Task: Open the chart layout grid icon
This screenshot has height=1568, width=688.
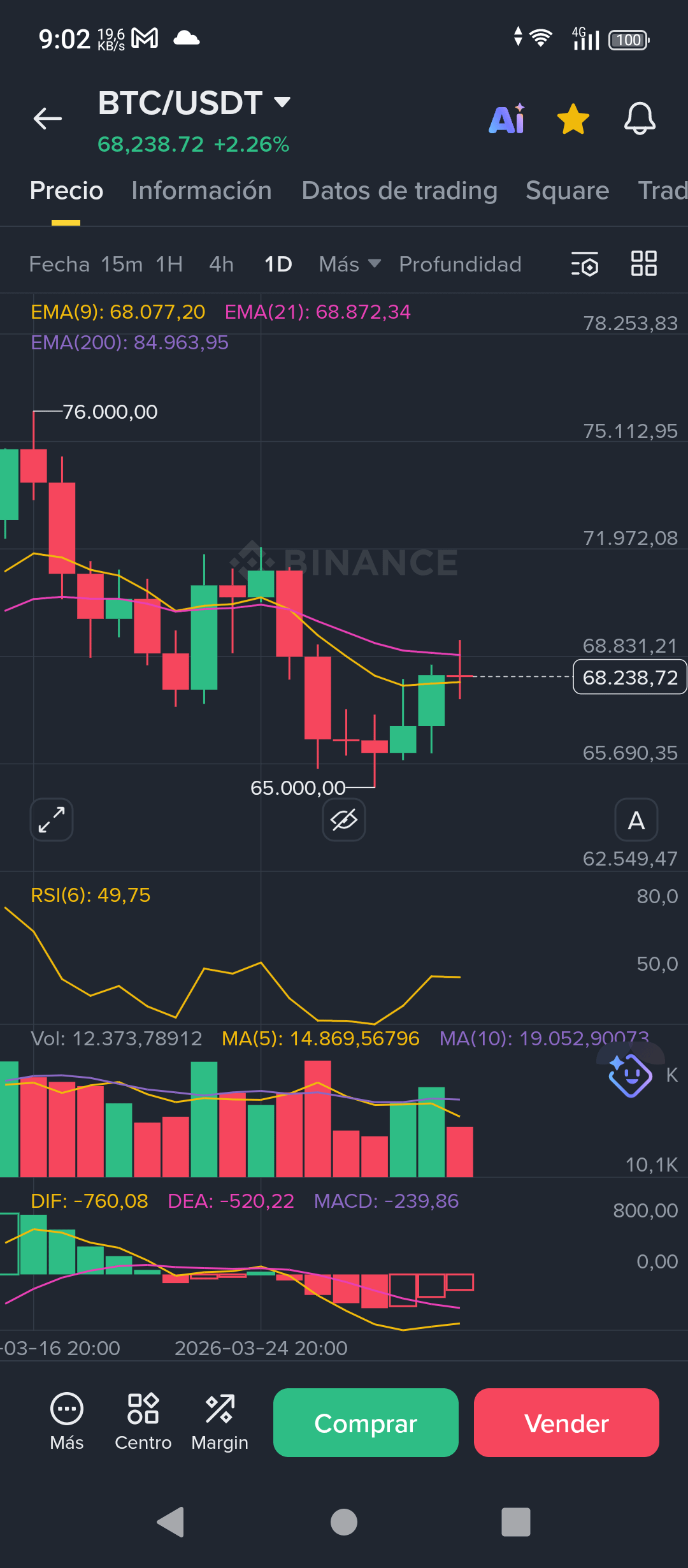Action: tap(643, 263)
